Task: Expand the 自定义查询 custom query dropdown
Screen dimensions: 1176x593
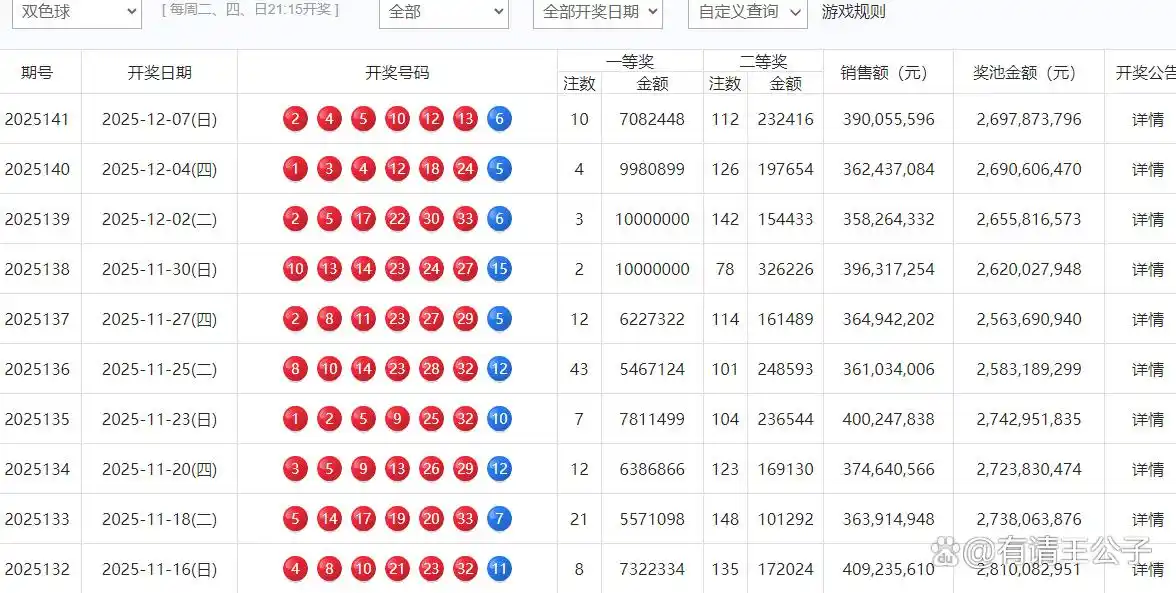Action: pyautogui.click(x=747, y=13)
